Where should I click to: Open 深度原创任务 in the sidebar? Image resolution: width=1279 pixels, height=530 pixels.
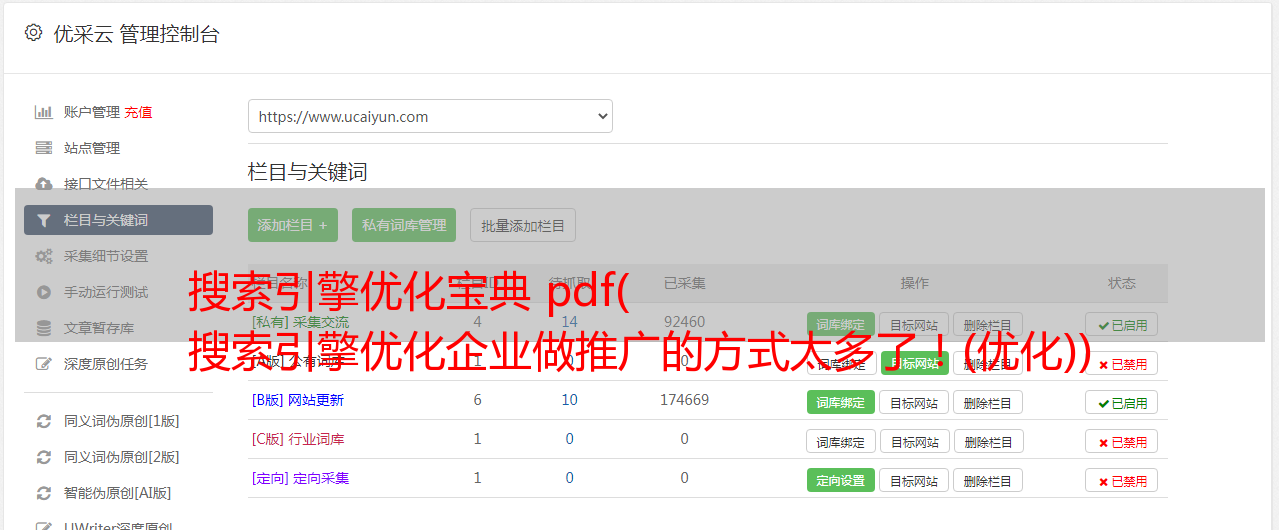pyautogui.click(x=105, y=364)
